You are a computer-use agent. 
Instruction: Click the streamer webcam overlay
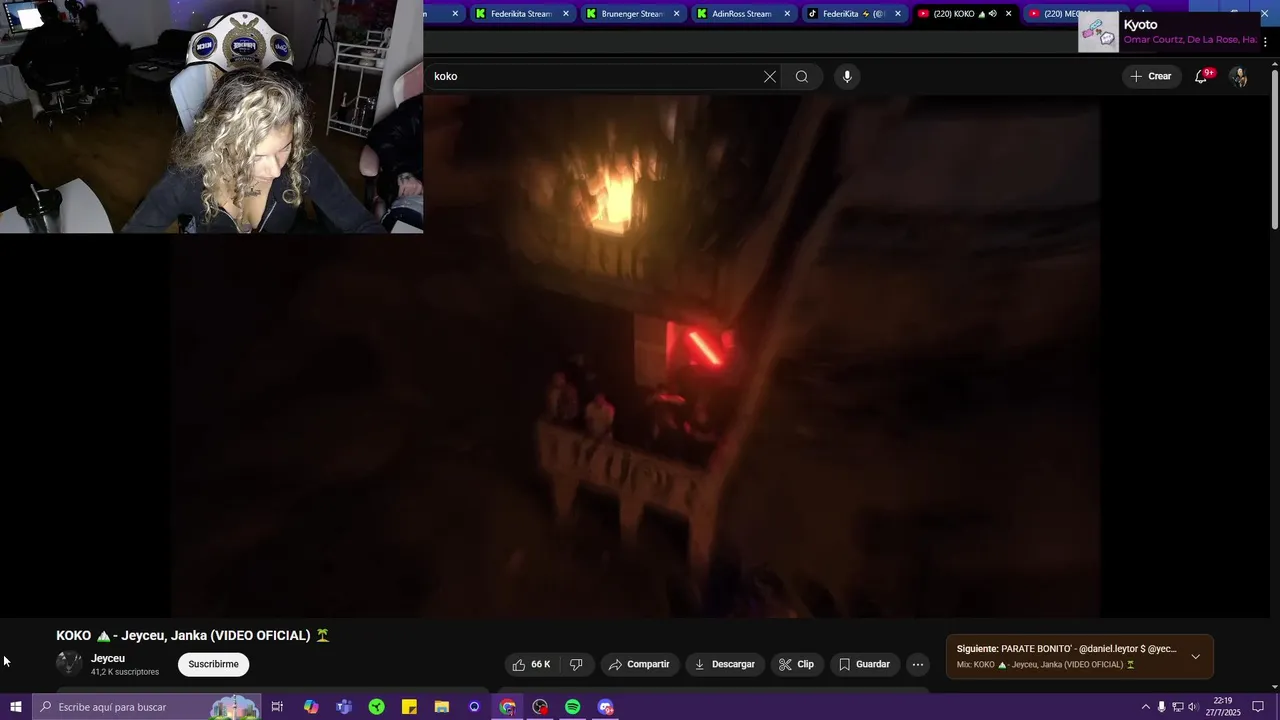211,116
